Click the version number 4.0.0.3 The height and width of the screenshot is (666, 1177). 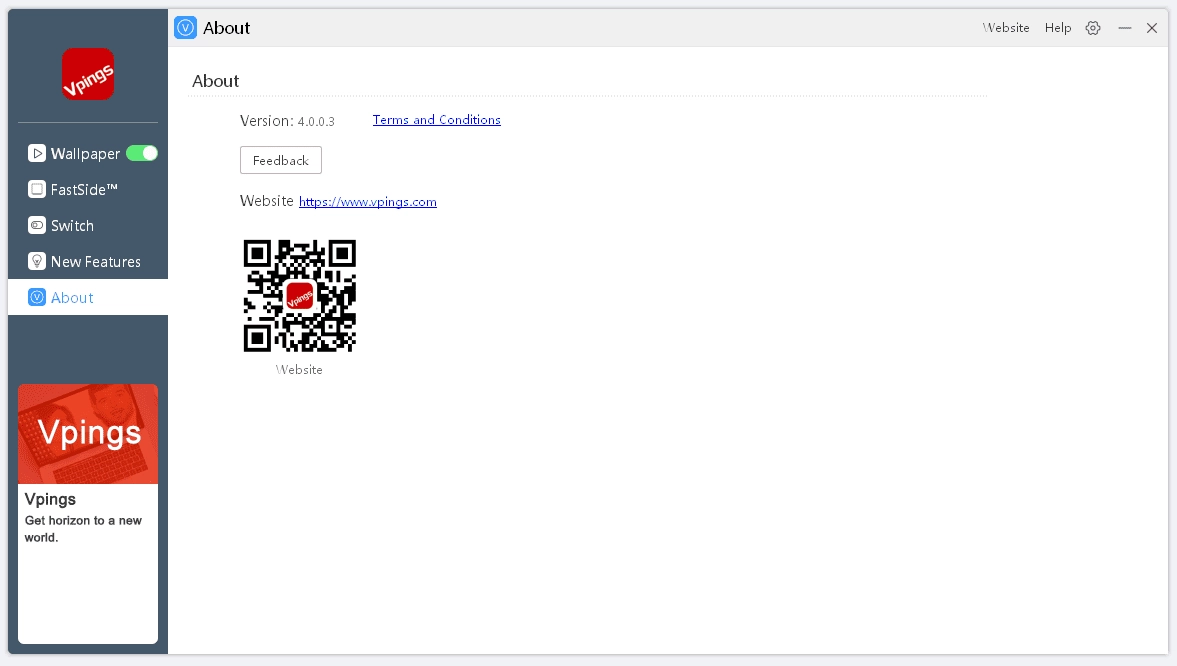(x=316, y=121)
